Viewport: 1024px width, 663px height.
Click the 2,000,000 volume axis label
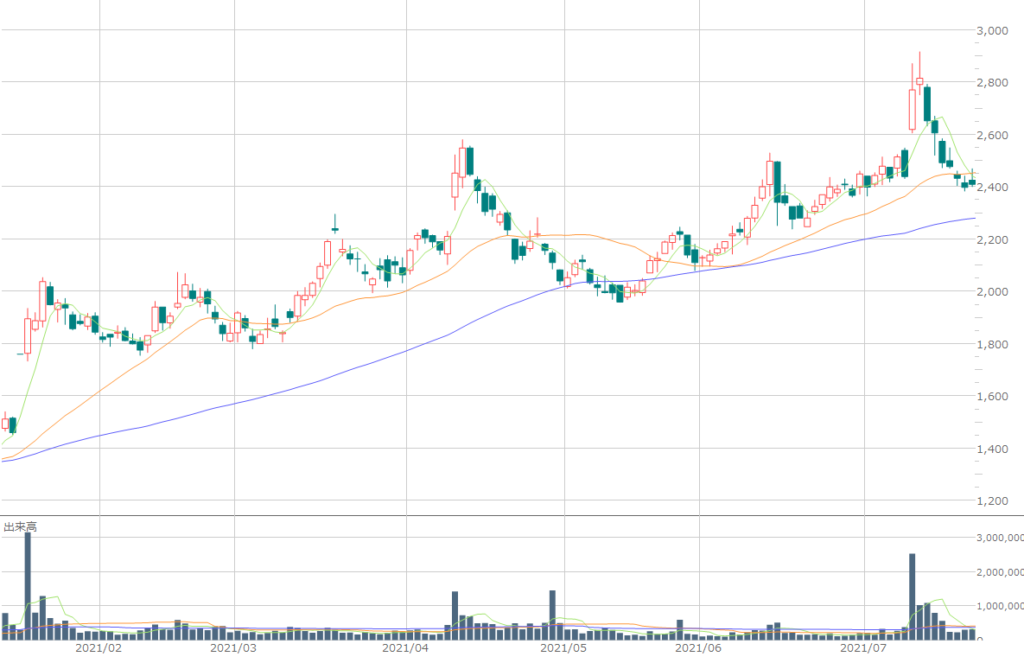(x=1000, y=572)
